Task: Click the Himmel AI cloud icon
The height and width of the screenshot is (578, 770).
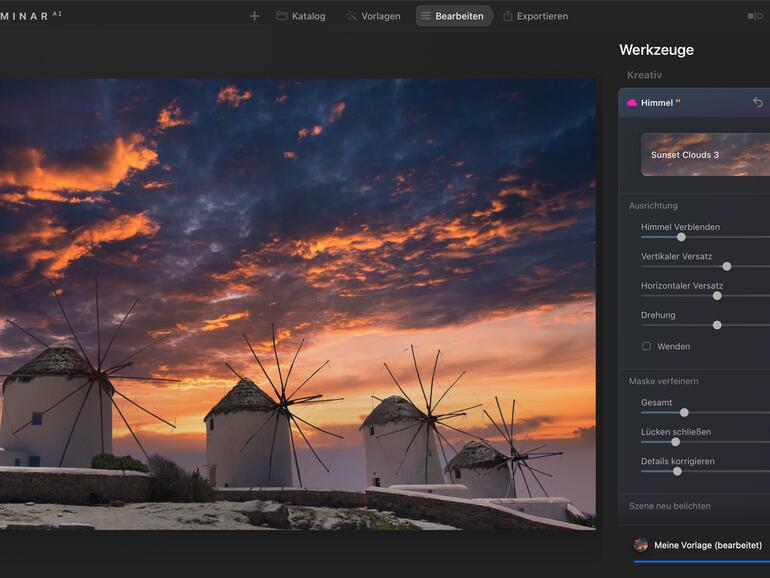Action: coord(632,103)
